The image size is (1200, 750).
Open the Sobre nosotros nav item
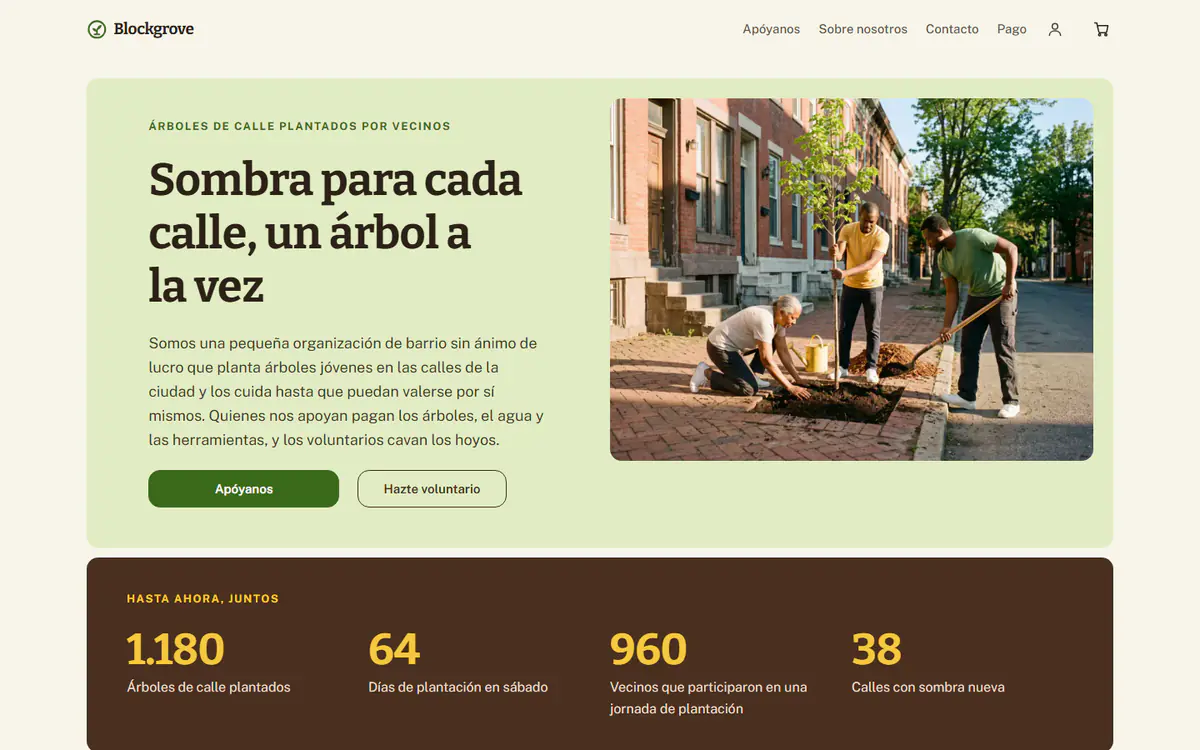point(863,29)
